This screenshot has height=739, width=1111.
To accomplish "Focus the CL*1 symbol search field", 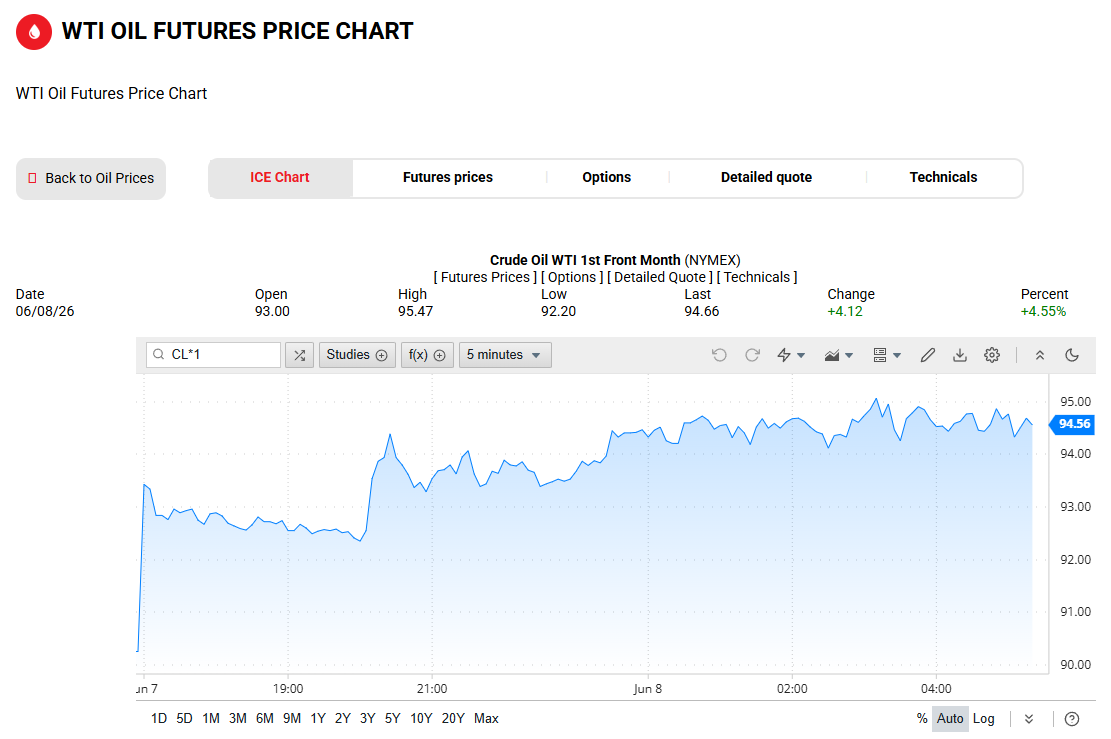I will [213, 355].
